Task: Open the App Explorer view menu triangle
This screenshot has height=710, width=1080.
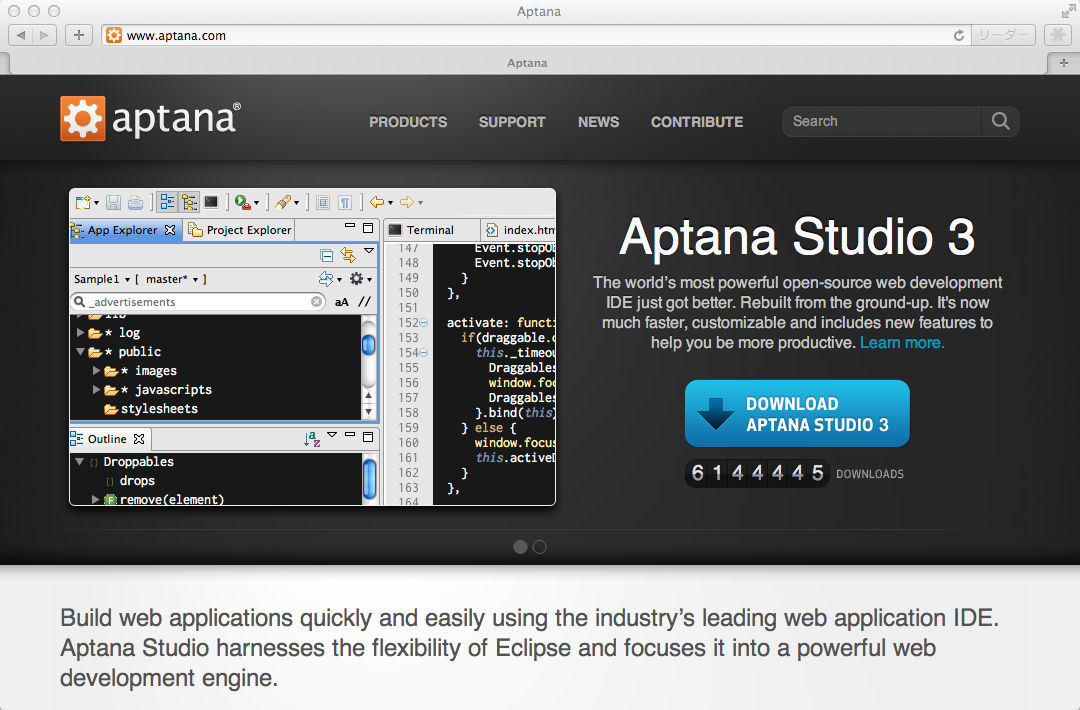Action: tap(369, 251)
